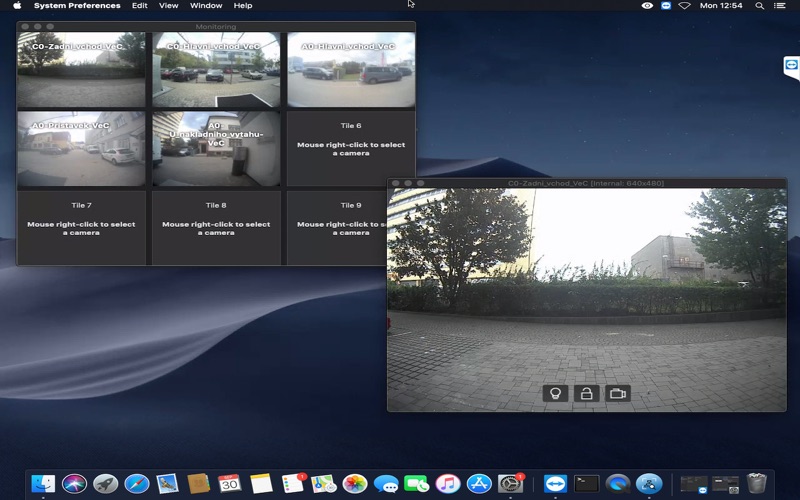Click the Mon 12:54 clock in menu bar

coord(721,6)
